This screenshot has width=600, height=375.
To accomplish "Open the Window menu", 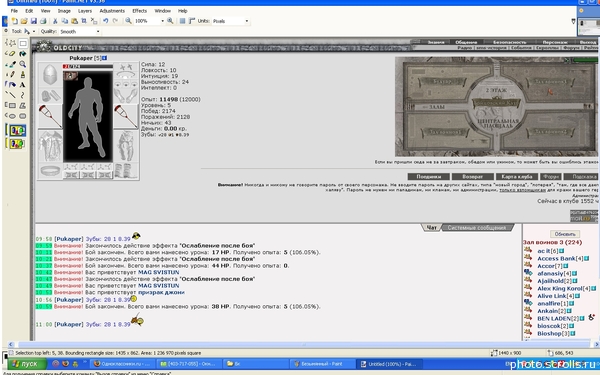I will point(163,11).
